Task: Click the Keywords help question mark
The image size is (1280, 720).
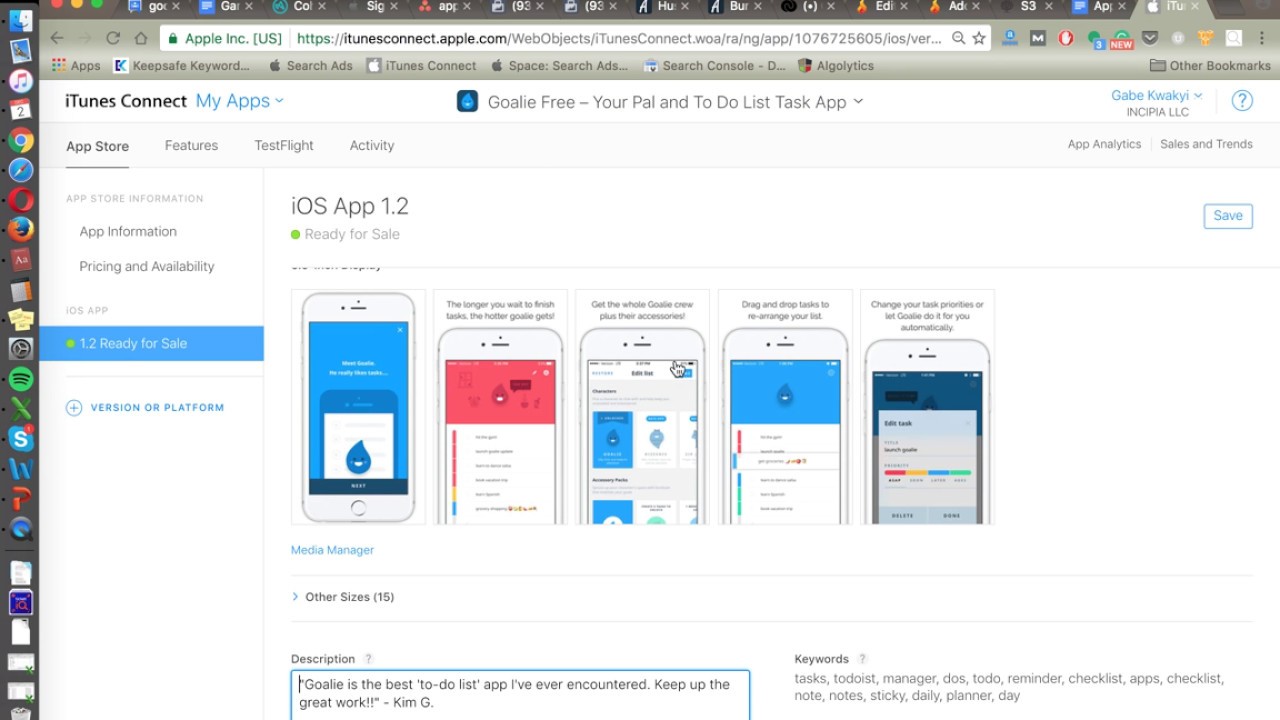Action: pos(862,659)
